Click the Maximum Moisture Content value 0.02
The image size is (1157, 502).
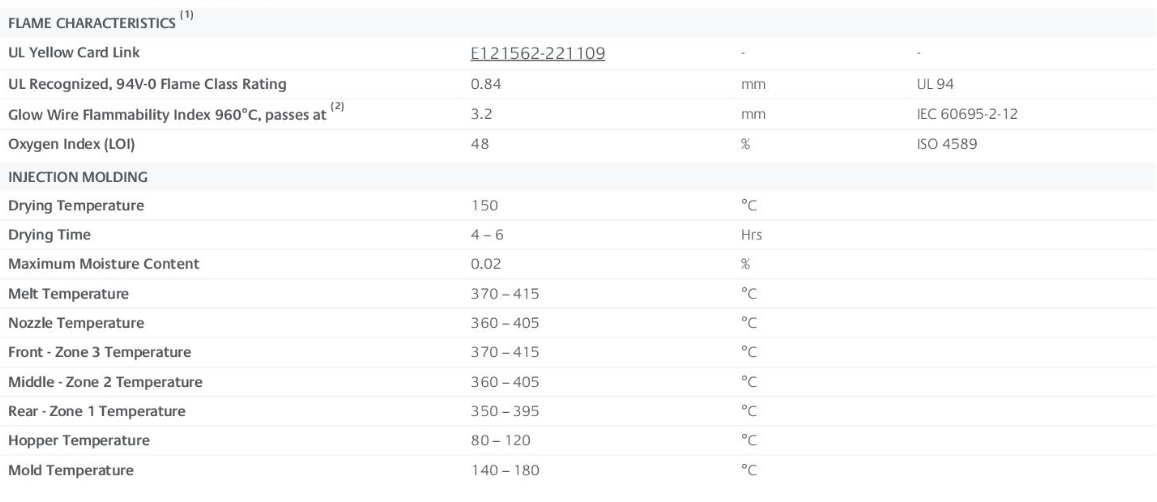pyautogui.click(x=485, y=264)
